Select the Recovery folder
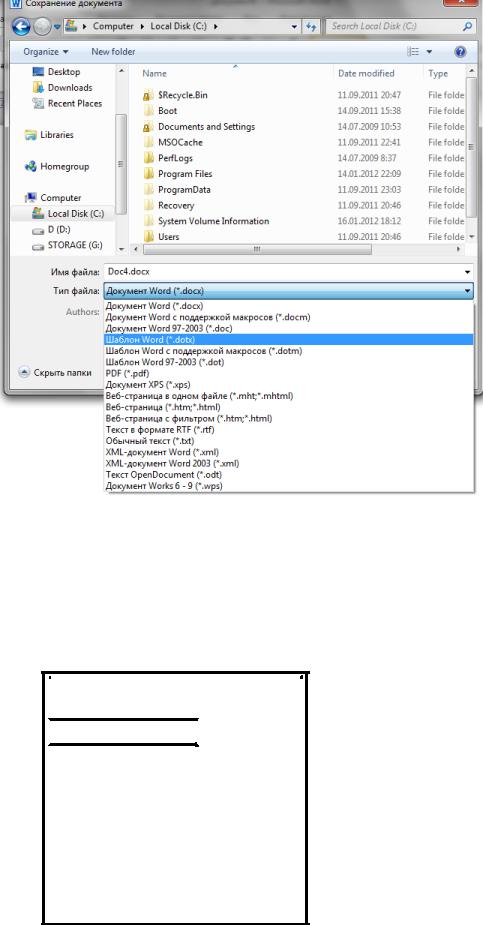The image size is (483, 925). click(176, 206)
